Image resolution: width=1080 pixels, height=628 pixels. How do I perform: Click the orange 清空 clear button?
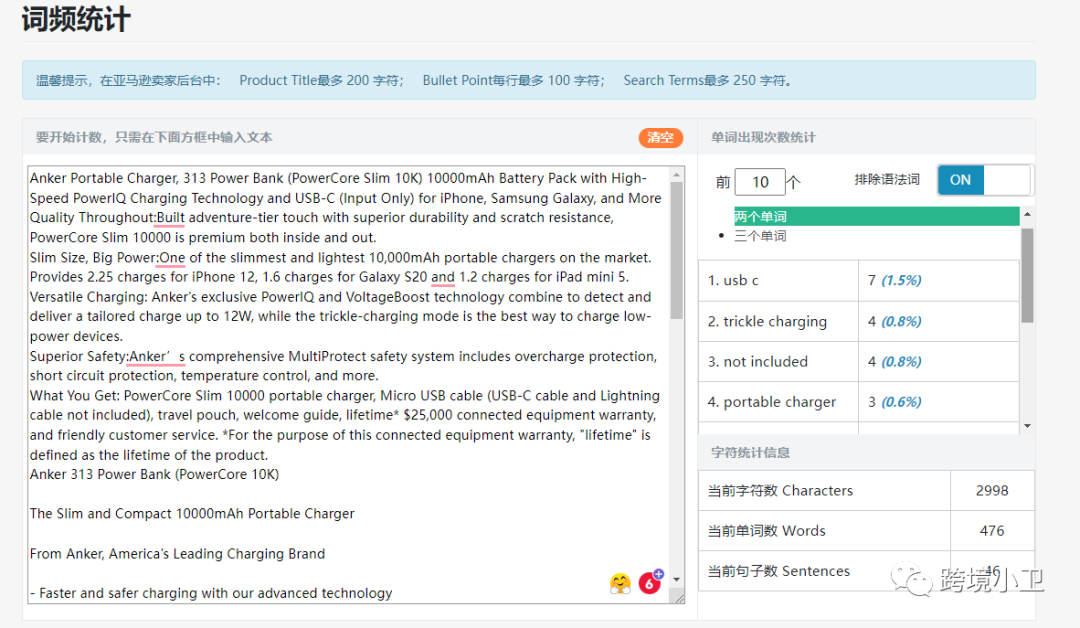(x=660, y=138)
